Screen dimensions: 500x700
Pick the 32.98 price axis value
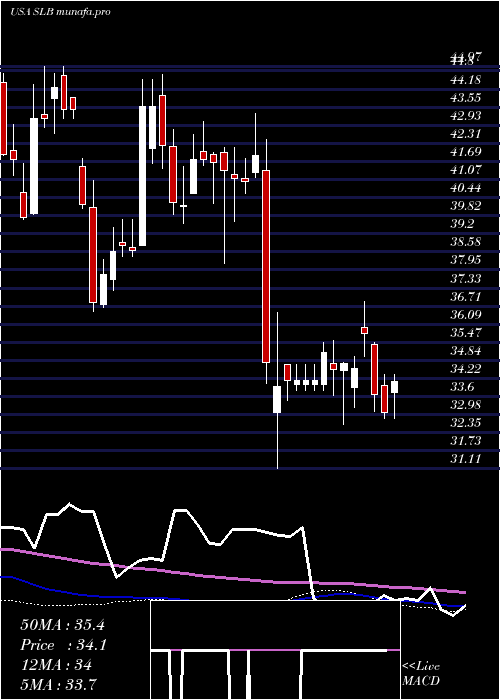[x=465, y=404]
